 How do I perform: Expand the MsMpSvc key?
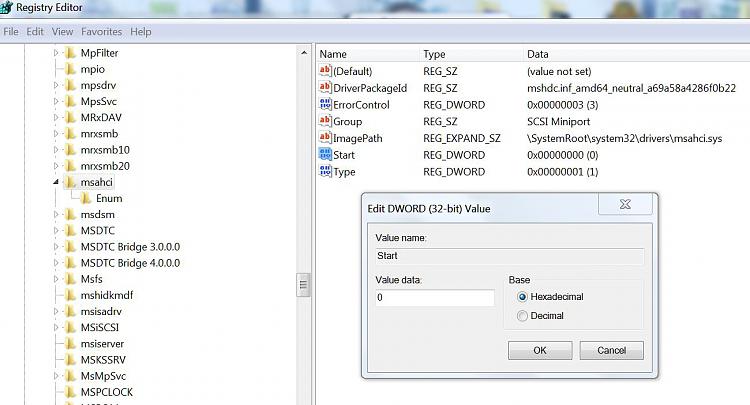click(56, 376)
